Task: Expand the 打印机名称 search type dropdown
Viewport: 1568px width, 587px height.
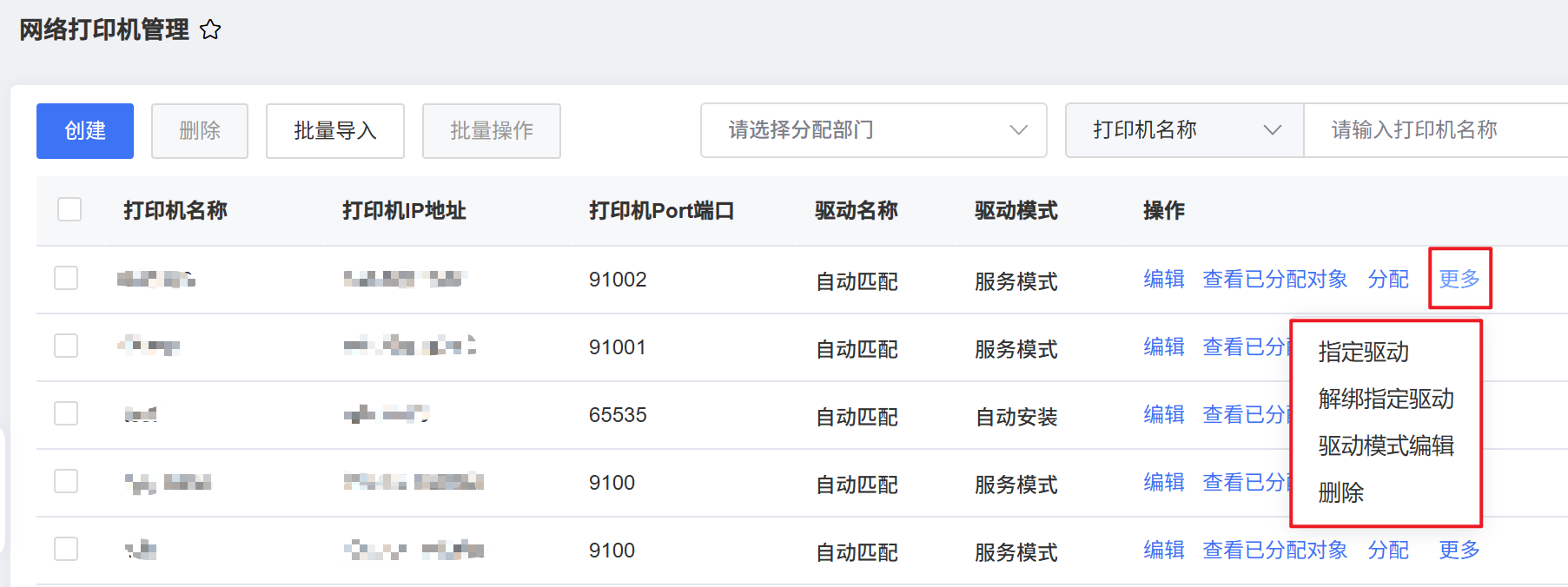Action: [1184, 130]
